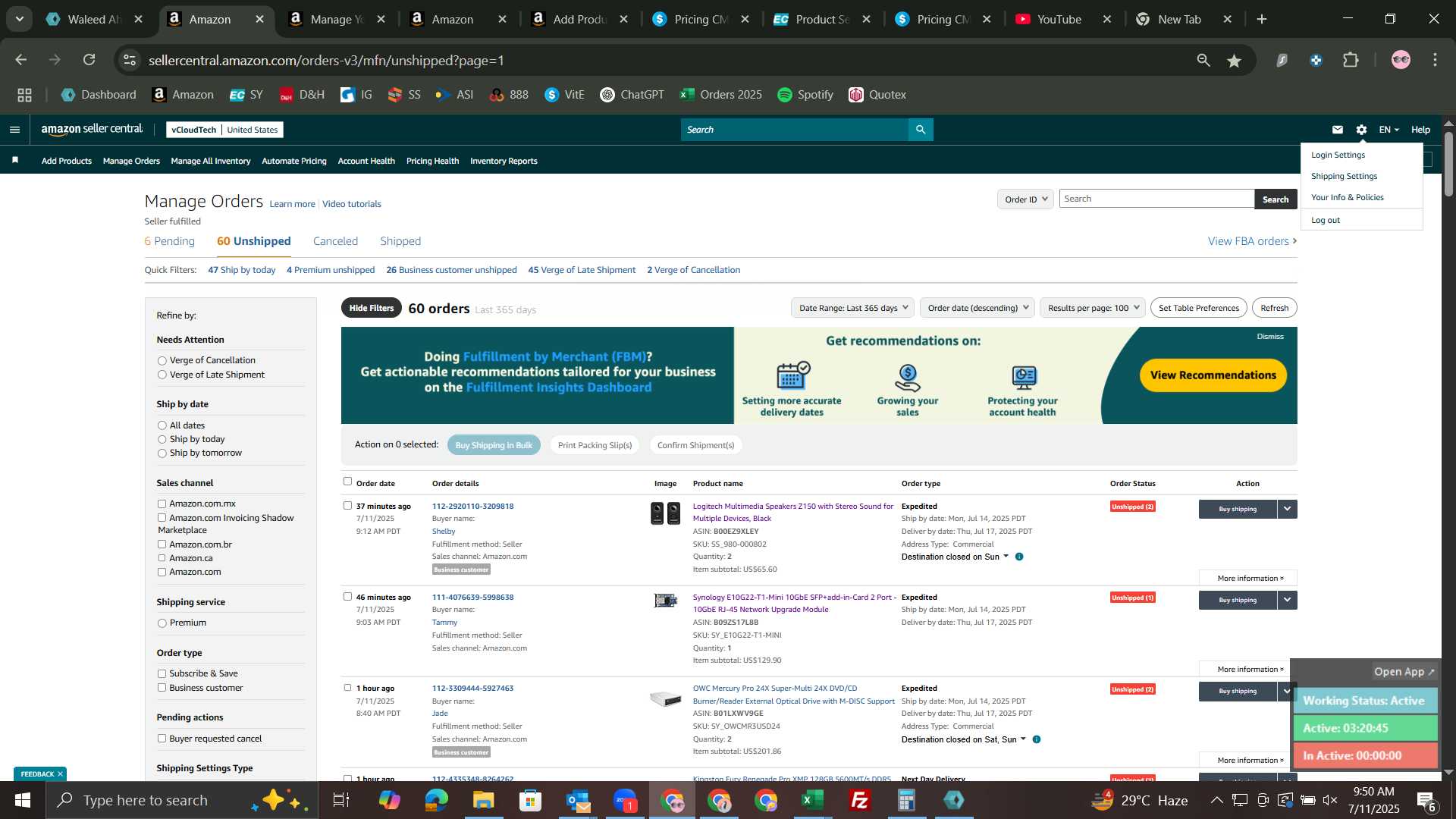Tick the select-all orders checkbox in header

[347, 481]
